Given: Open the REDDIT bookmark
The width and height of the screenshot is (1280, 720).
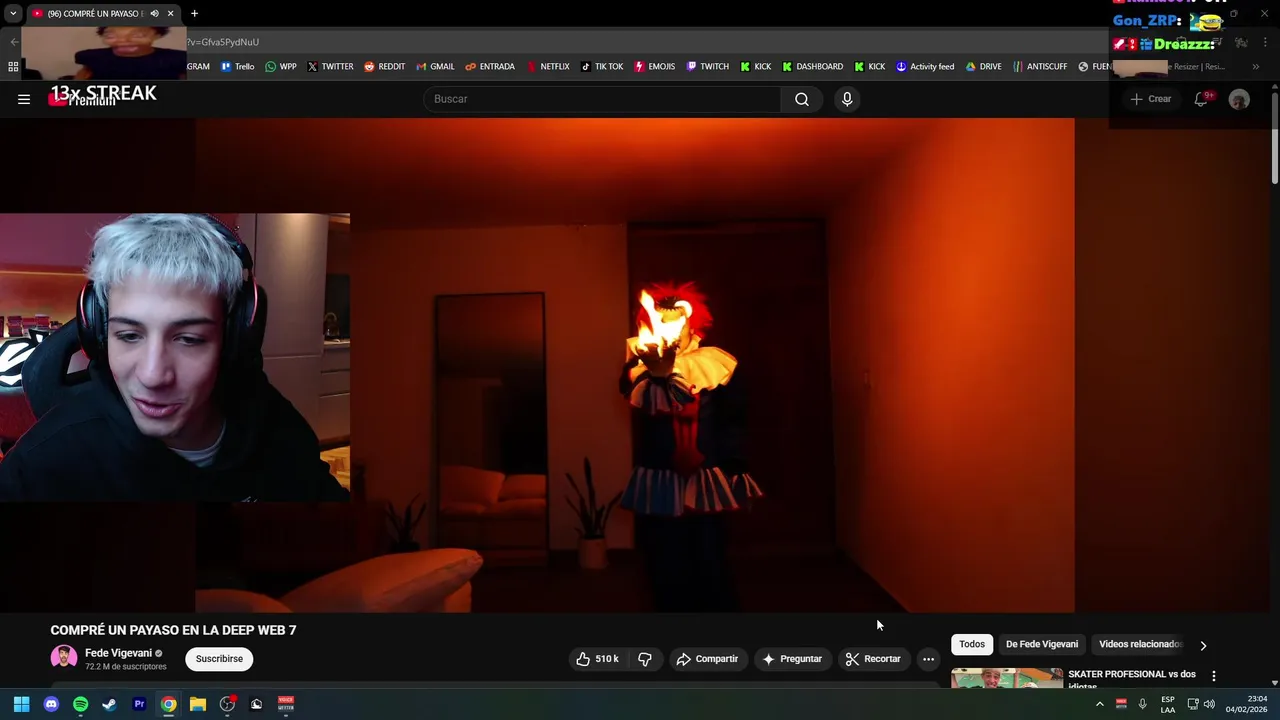Looking at the screenshot, I should [384, 67].
